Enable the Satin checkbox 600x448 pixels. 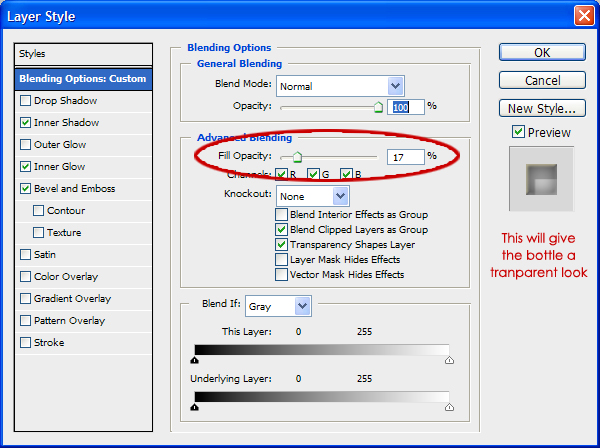coord(25,255)
